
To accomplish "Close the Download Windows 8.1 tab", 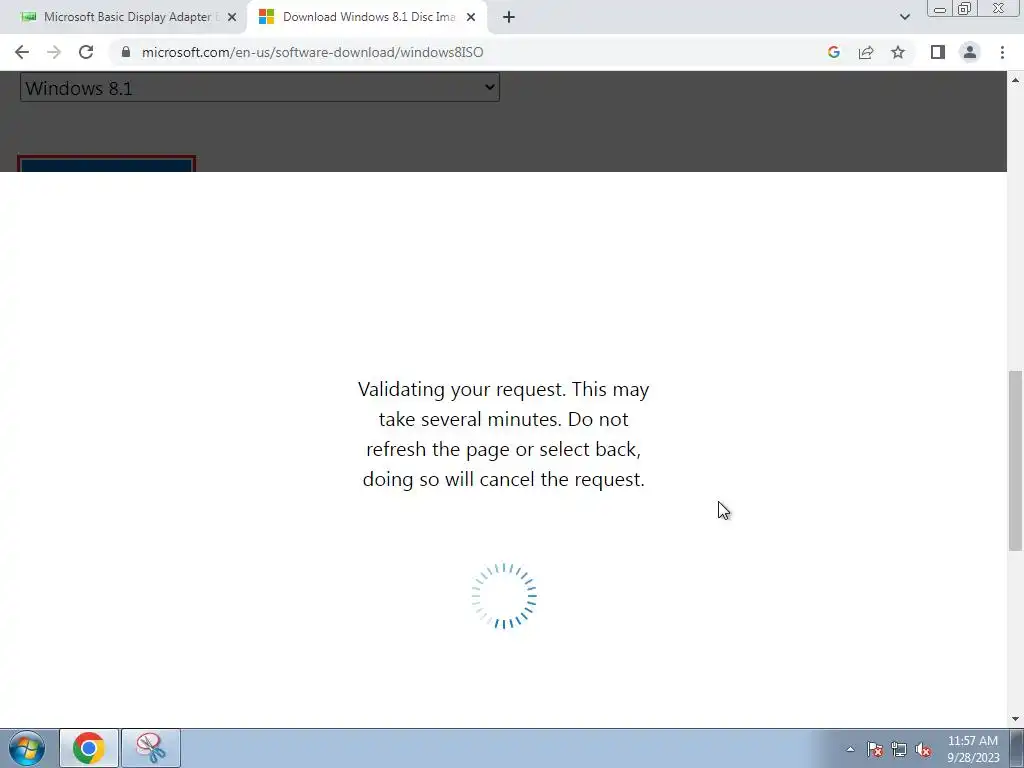I will (x=471, y=17).
